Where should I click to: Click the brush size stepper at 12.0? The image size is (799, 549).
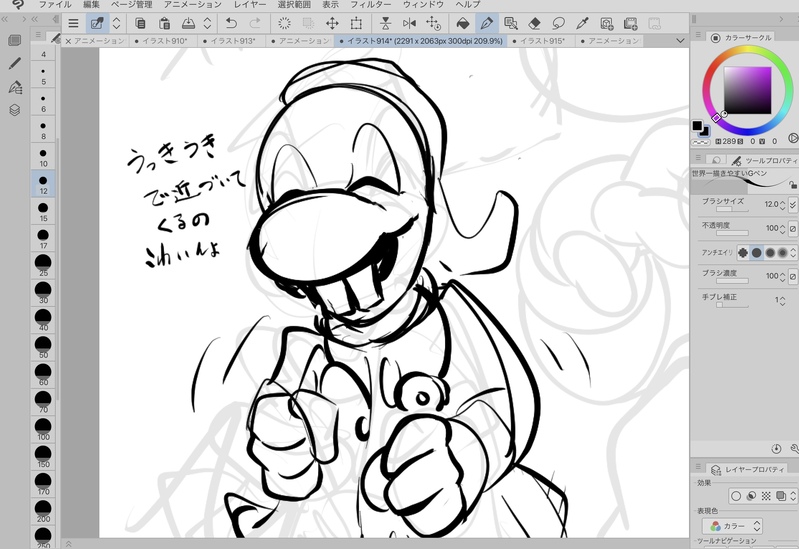point(783,204)
